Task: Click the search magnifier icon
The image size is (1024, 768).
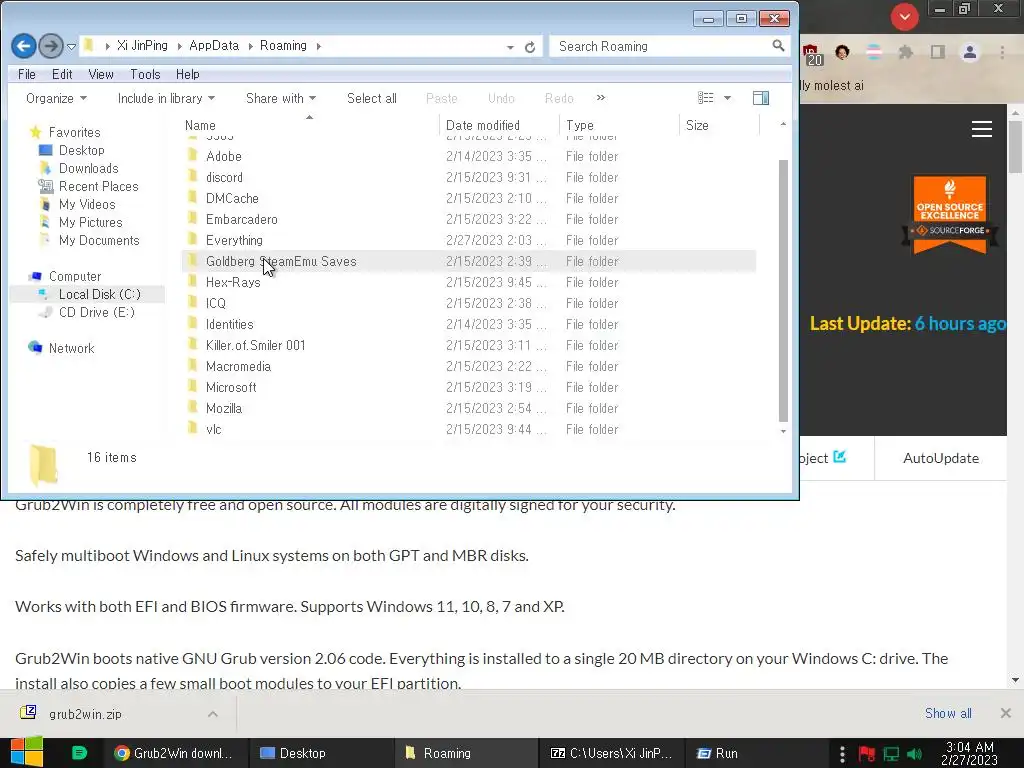Action: click(x=778, y=46)
